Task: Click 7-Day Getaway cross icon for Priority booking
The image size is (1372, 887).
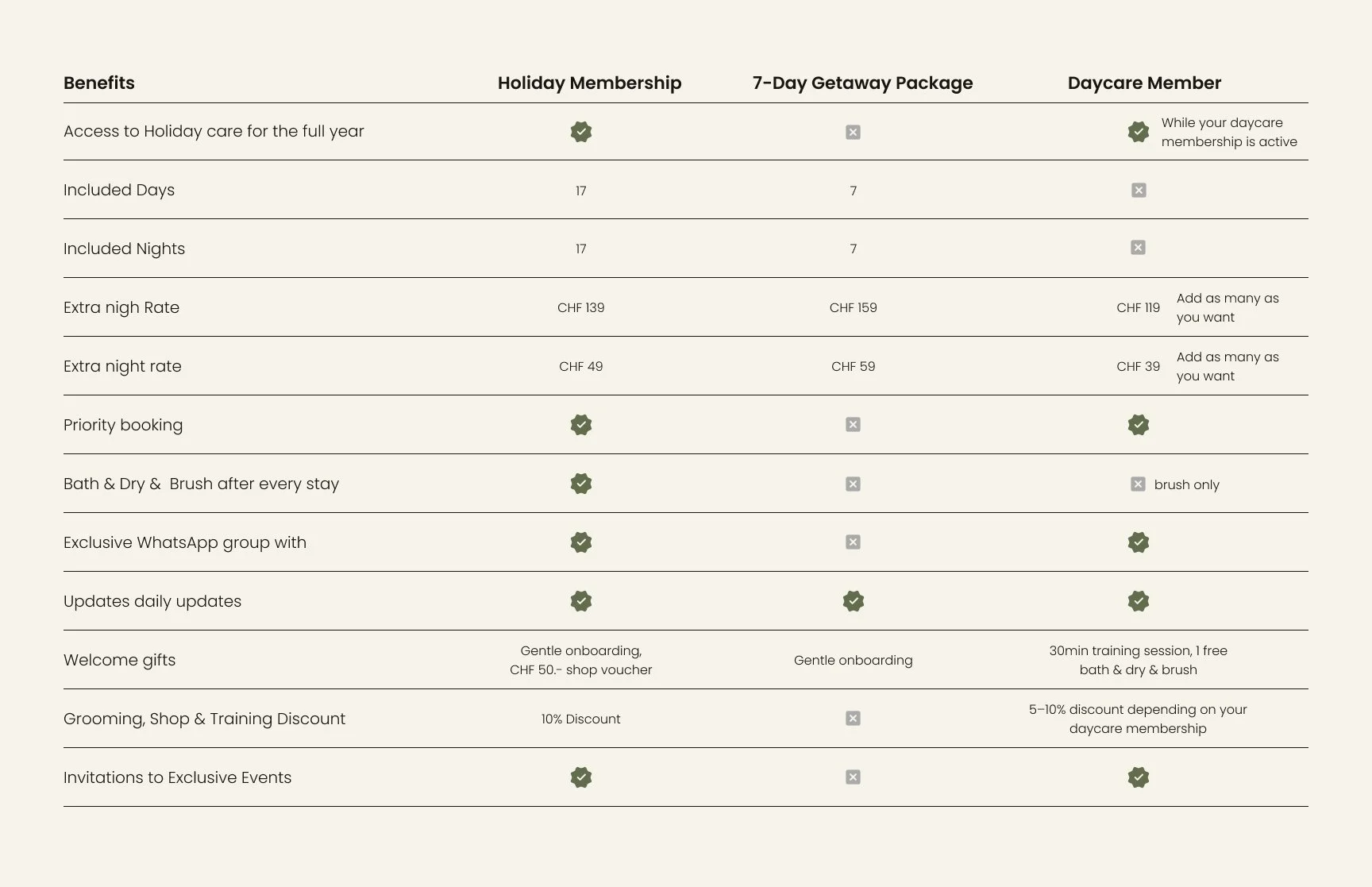Action: click(853, 425)
